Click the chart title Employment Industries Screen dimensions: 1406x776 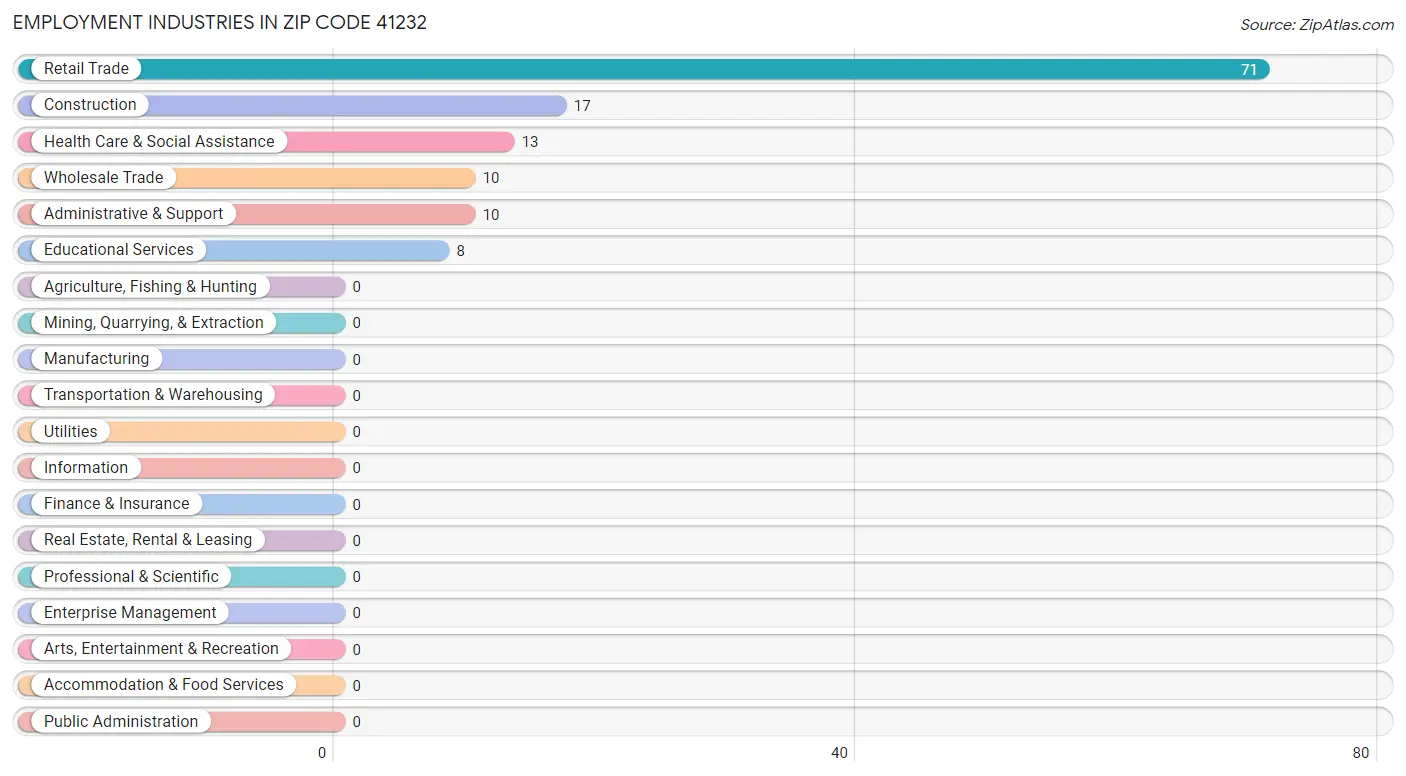[220, 22]
